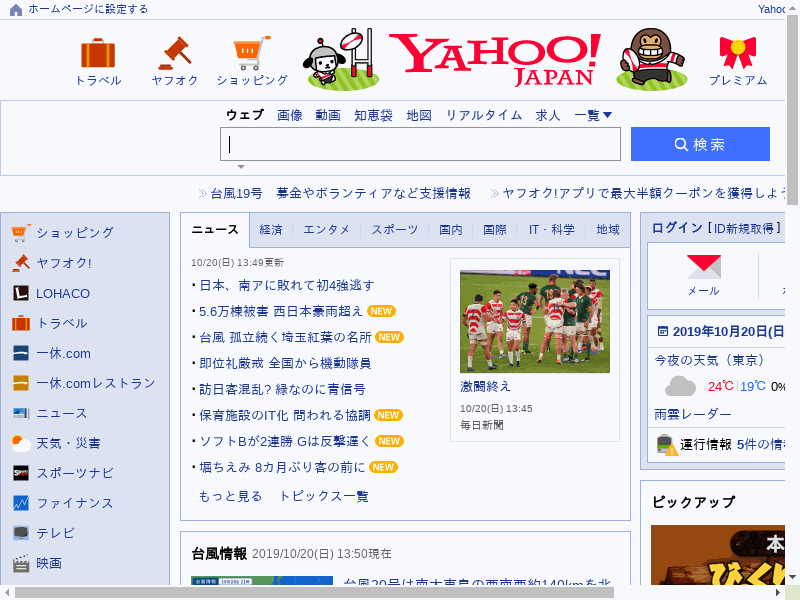The height and width of the screenshot is (600, 800).
Task: Open headline ソフトBが2連勝 Gは反撃遅く
Action: point(285,441)
